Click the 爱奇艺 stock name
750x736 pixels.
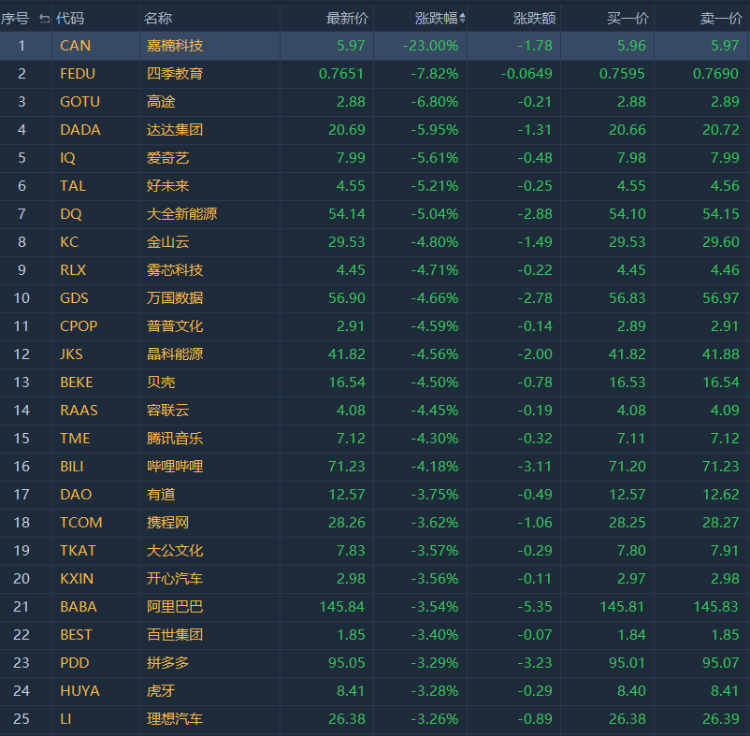tap(168, 158)
